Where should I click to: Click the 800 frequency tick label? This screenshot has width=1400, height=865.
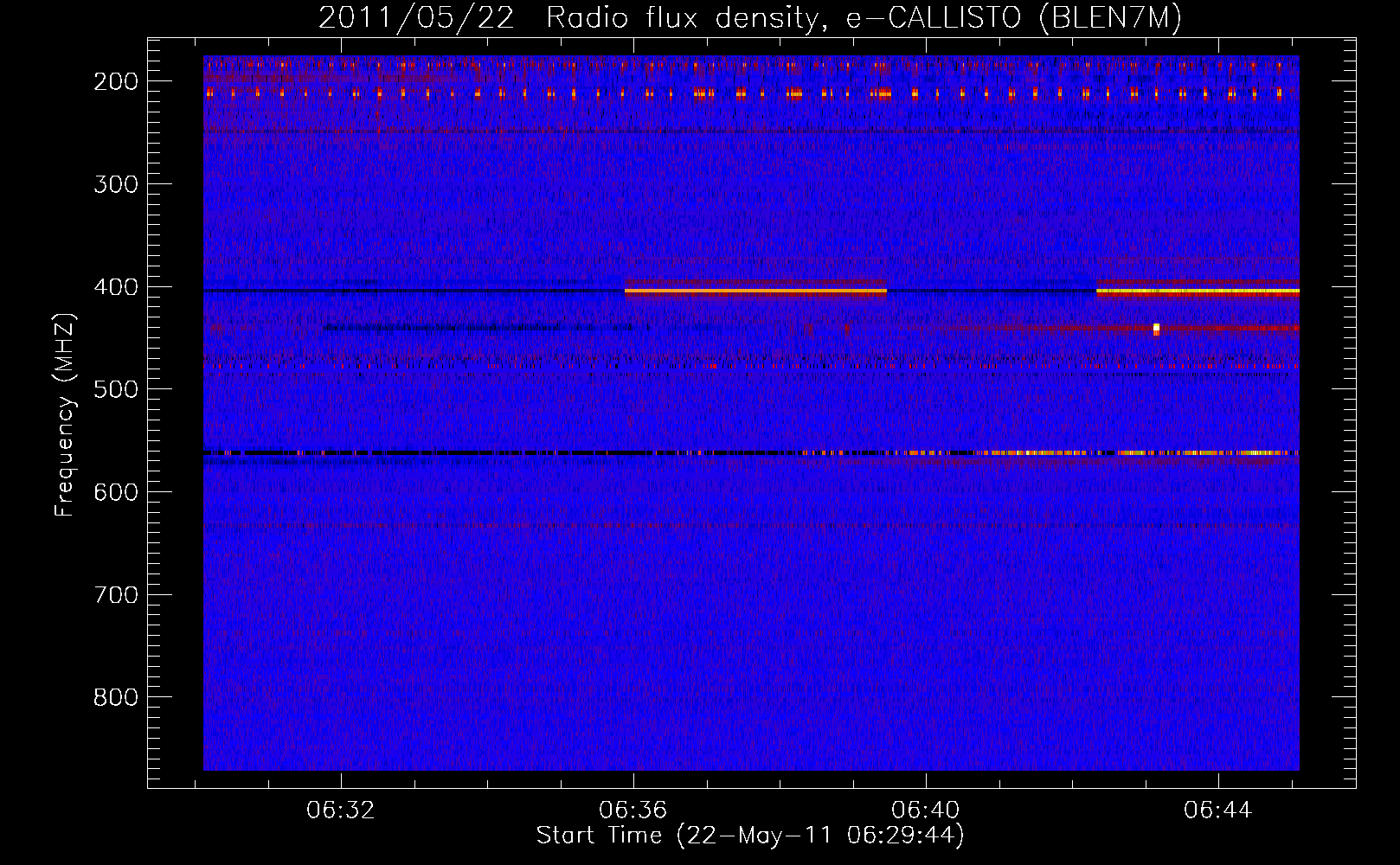116,697
